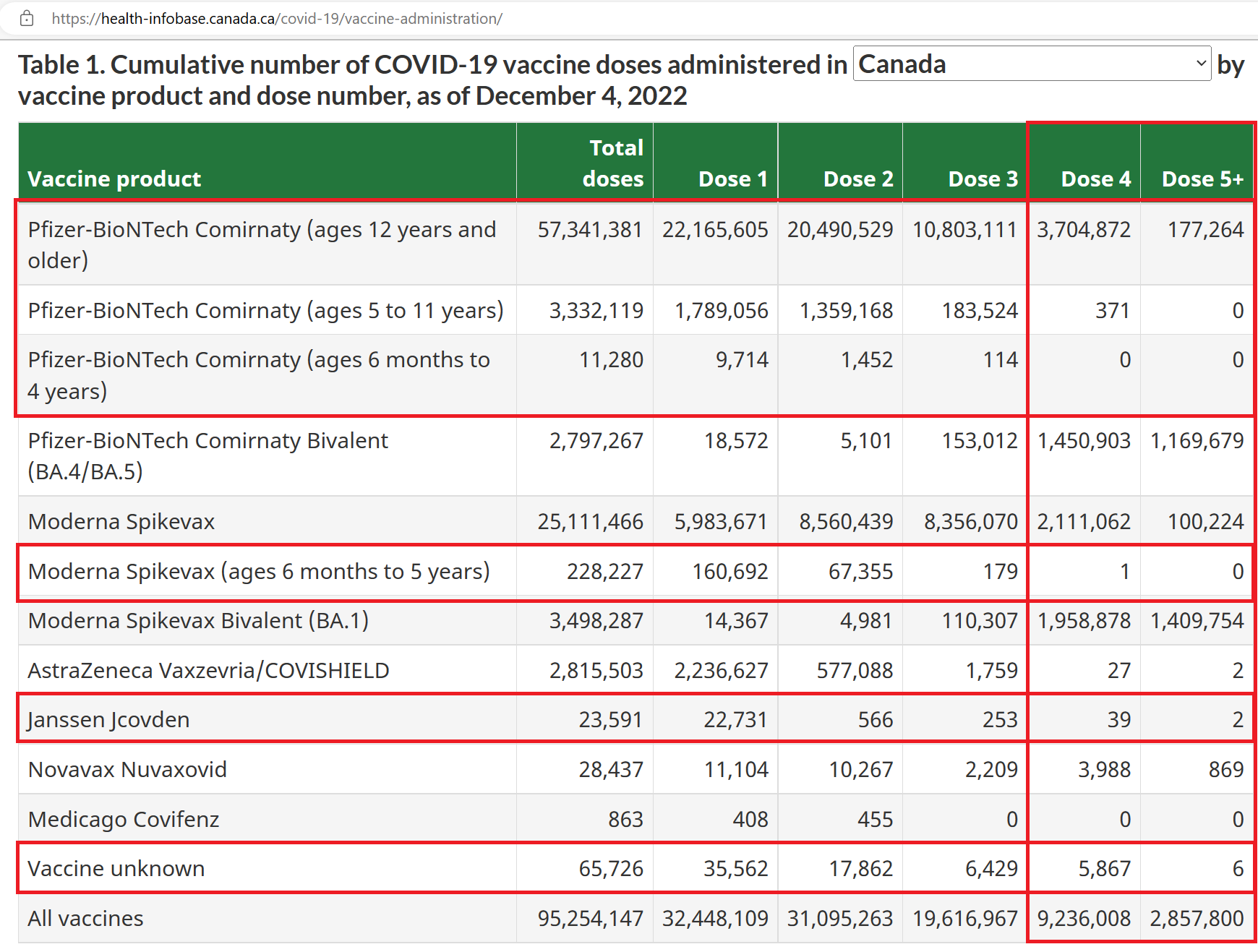Image resolution: width=1258 pixels, height=952 pixels.
Task: Click total doses value 25,111,466
Action: point(591,522)
